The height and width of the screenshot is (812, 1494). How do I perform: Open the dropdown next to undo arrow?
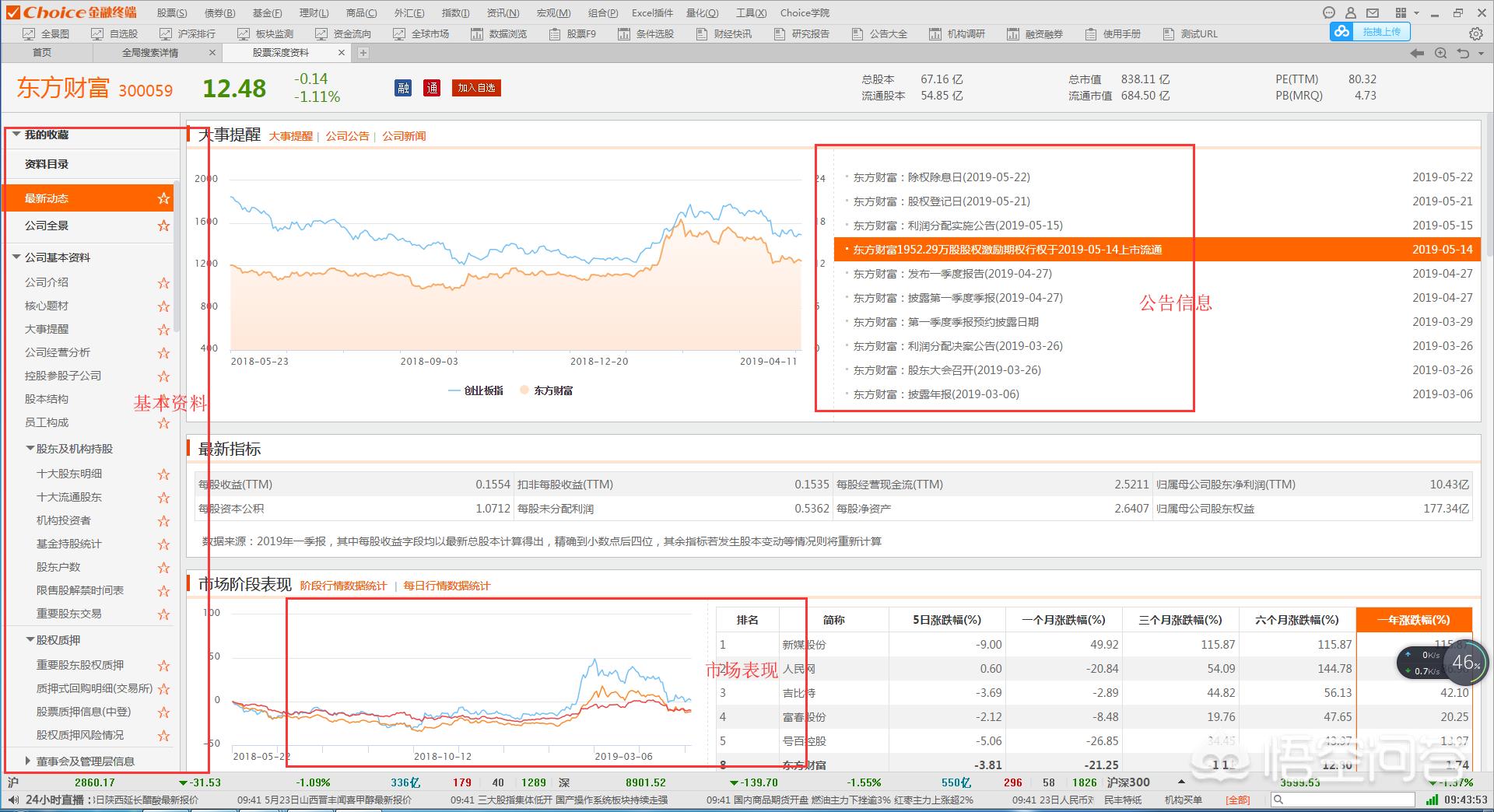point(1479,54)
